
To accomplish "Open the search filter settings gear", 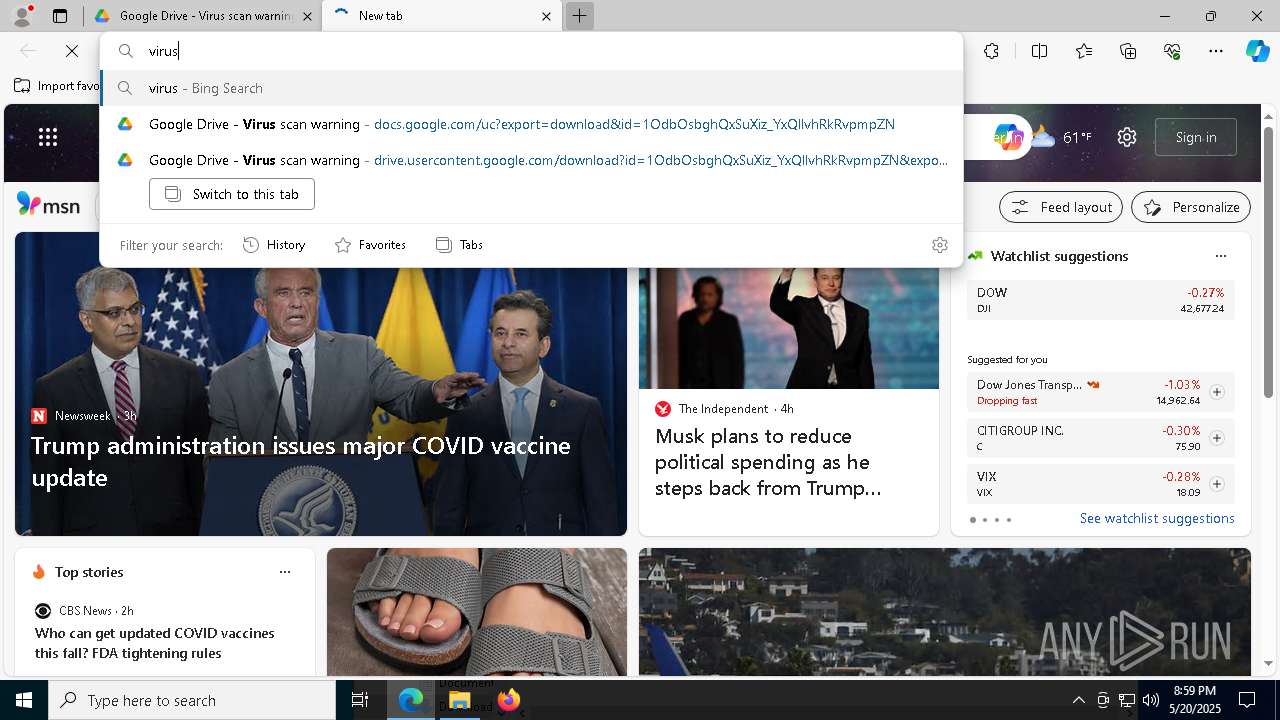I will pyautogui.click(x=939, y=245).
